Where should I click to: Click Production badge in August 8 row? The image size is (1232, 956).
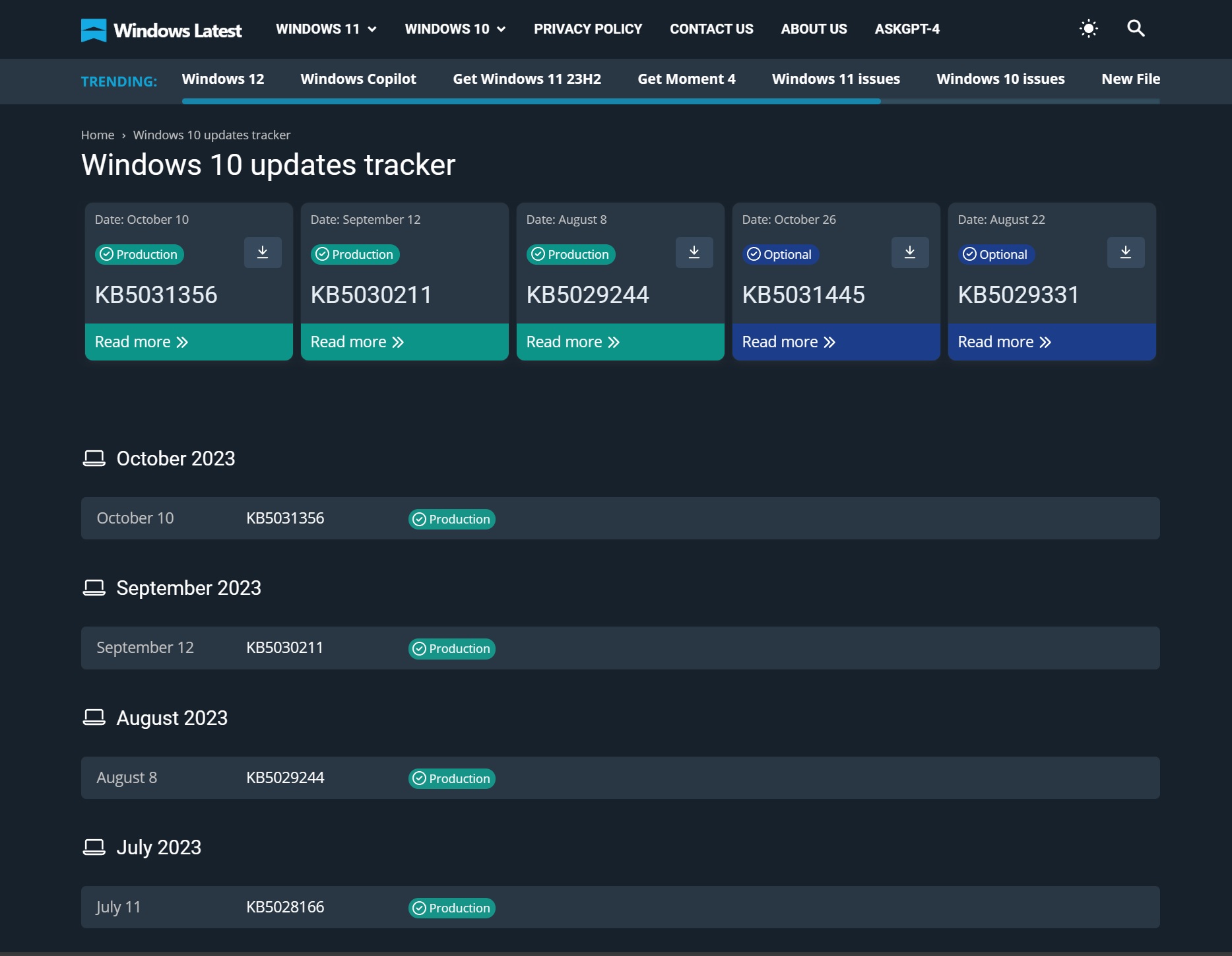pos(452,778)
